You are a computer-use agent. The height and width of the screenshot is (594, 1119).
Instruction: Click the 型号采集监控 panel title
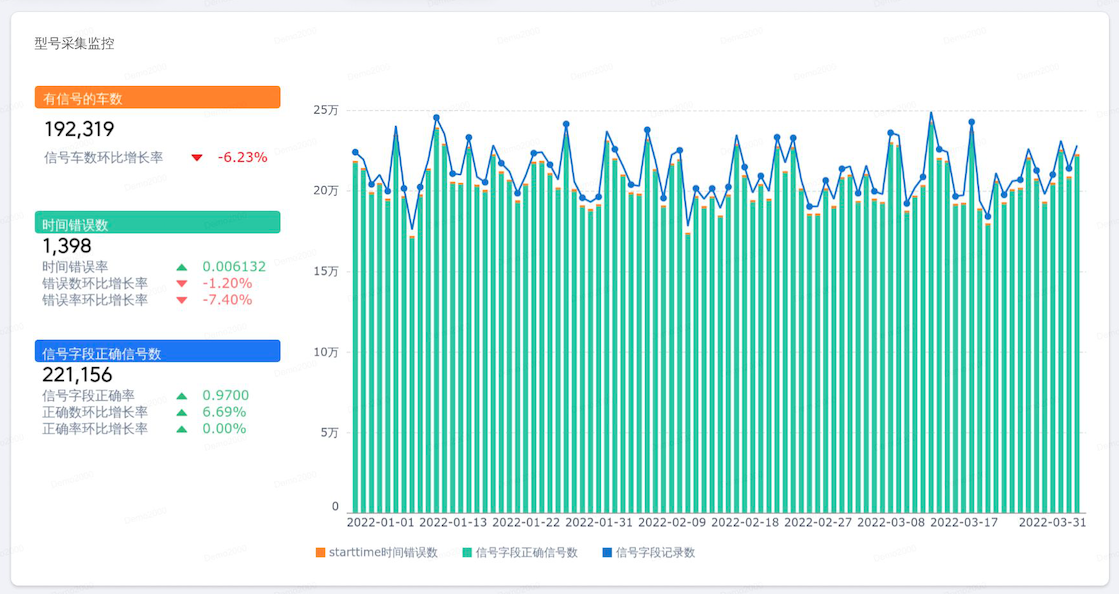74,44
